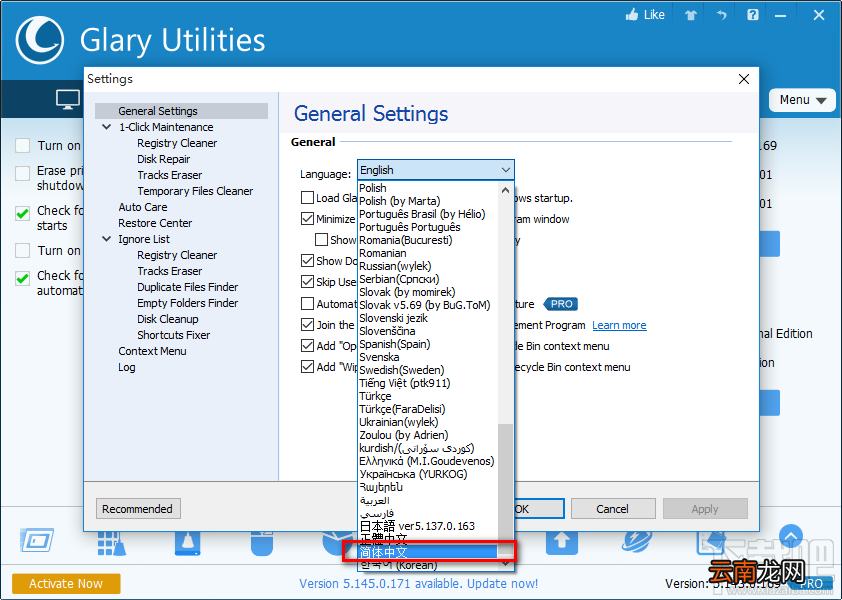Image resolution: width=842 pixels, height=600 pixels.
Task: Choose Polish (by Marta) language
Action: [x=428, y=201]
